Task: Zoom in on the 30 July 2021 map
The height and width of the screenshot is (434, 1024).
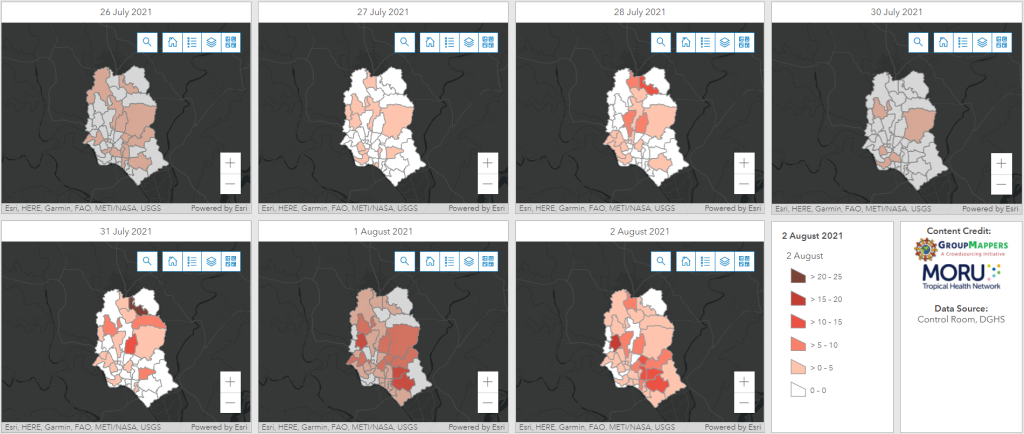Action: click(x=1000, y=162)
